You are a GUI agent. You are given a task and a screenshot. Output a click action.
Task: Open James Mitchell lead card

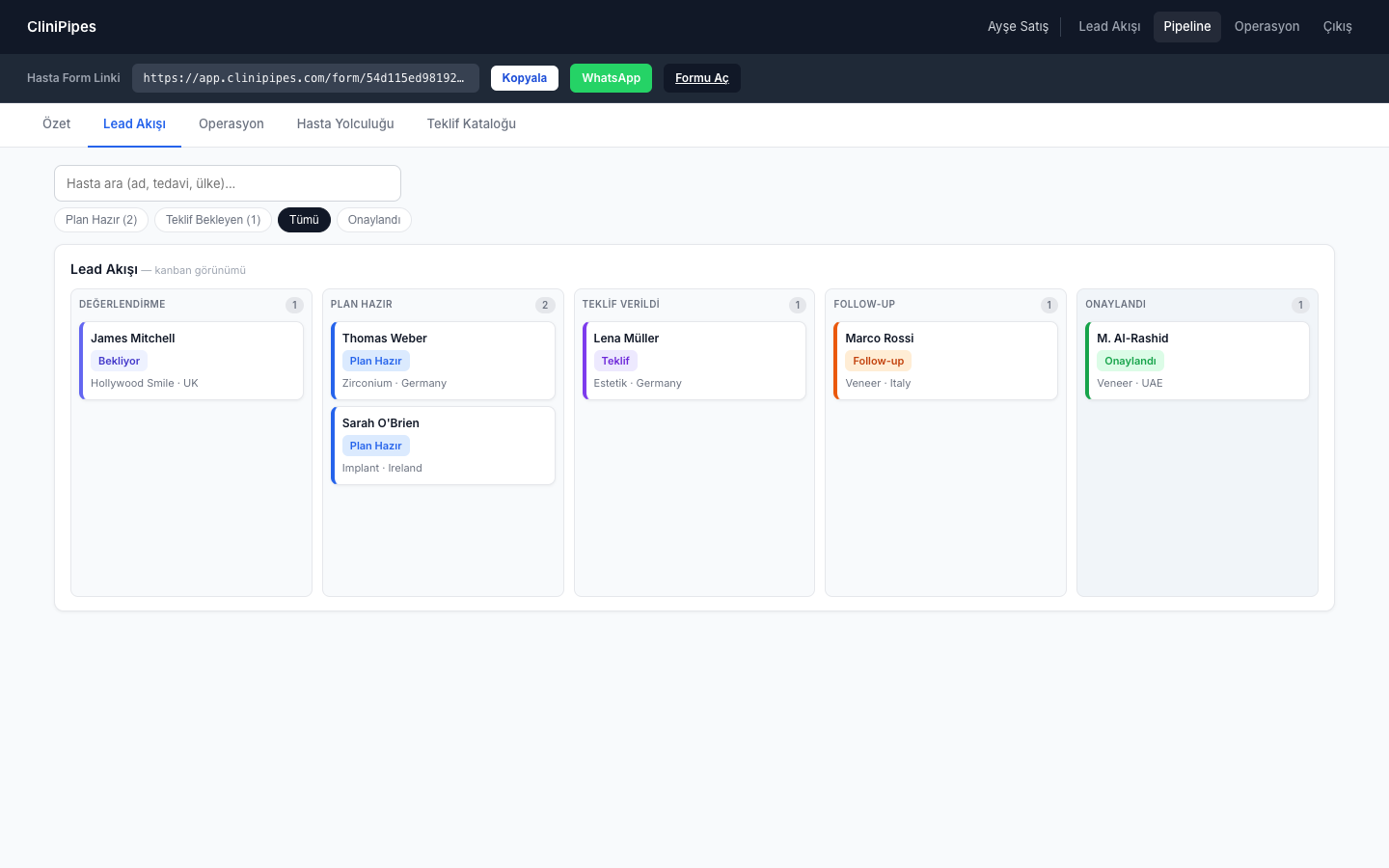191,361
